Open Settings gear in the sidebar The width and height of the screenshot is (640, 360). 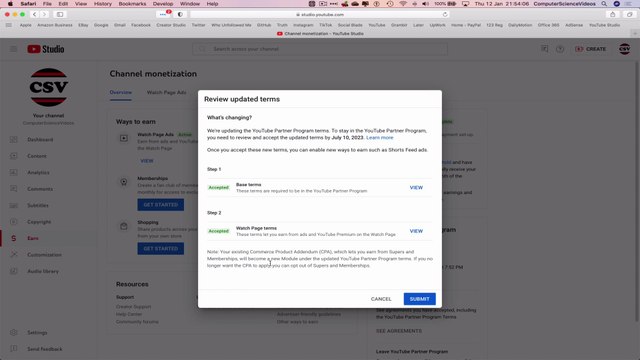click(x=13, y=332)
